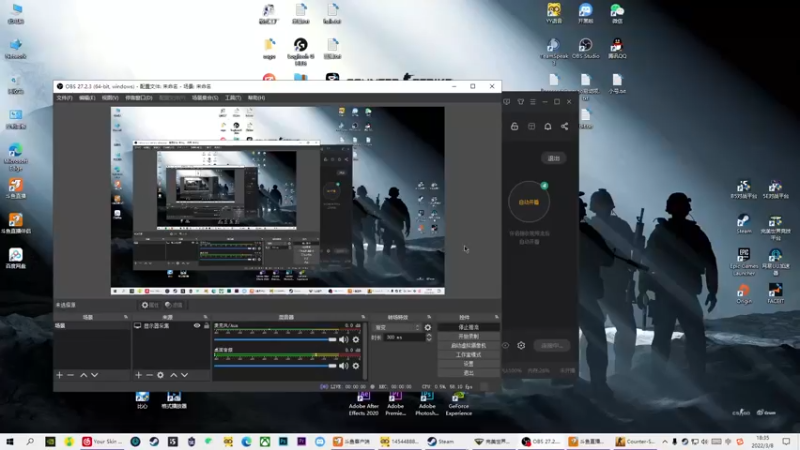Image resolution: width=800 pixels, height=450 pixels.
Task: Open Epic Games Launcher desktop icon
Action: click(743, 262)
